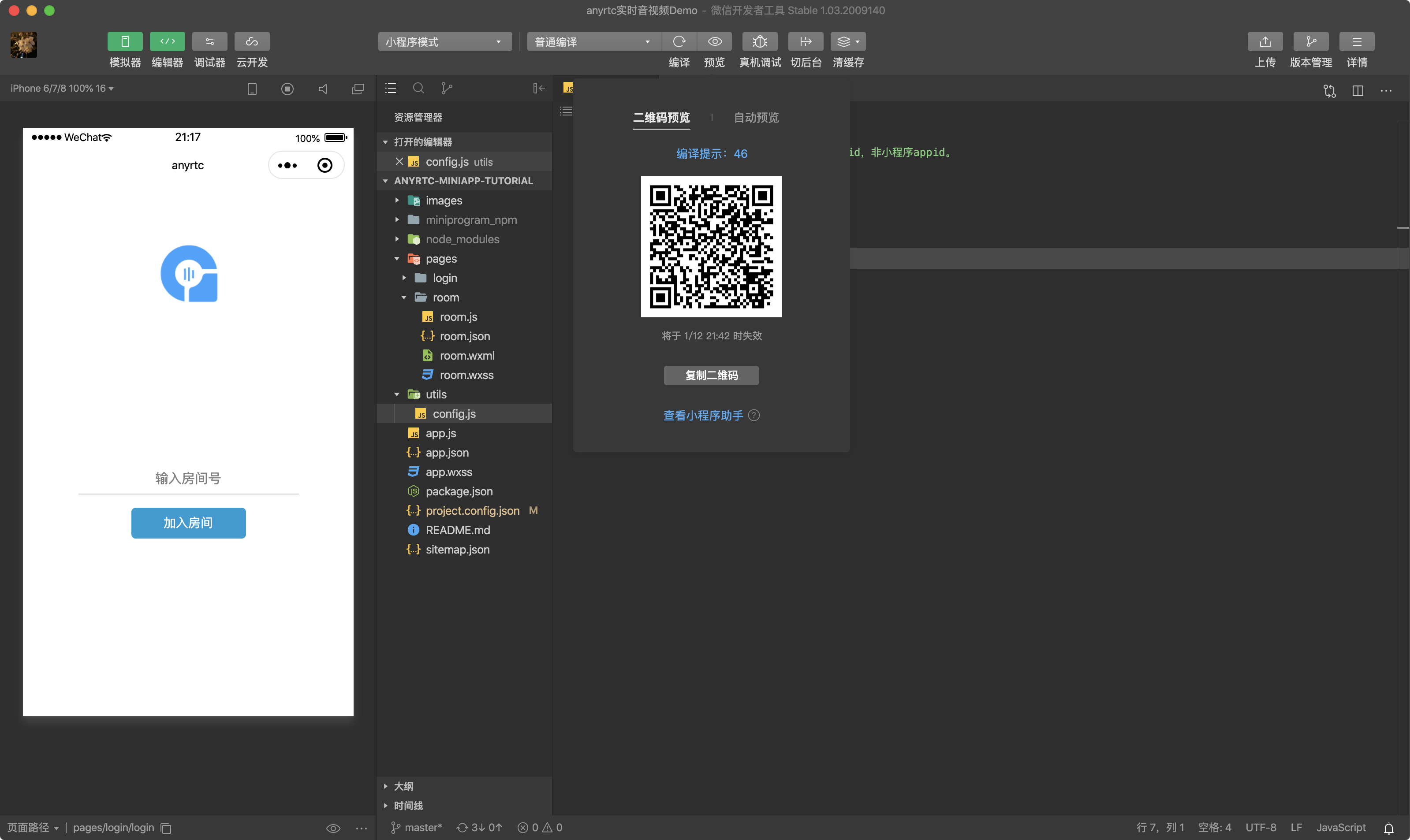The image size is (1410, 840).
Task: Collapse the sidebar panel icon
Action: (x=538, y=88)
